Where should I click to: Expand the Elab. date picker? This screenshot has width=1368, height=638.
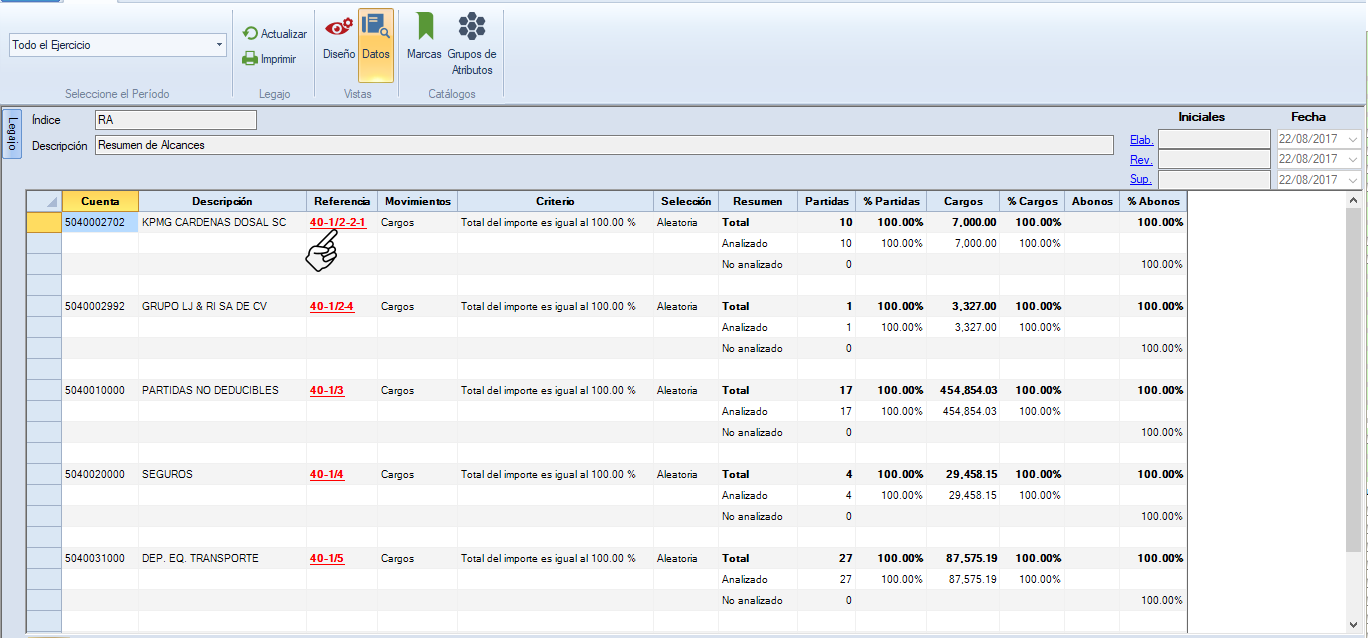pyautogui.click(x=1353, y=139)
